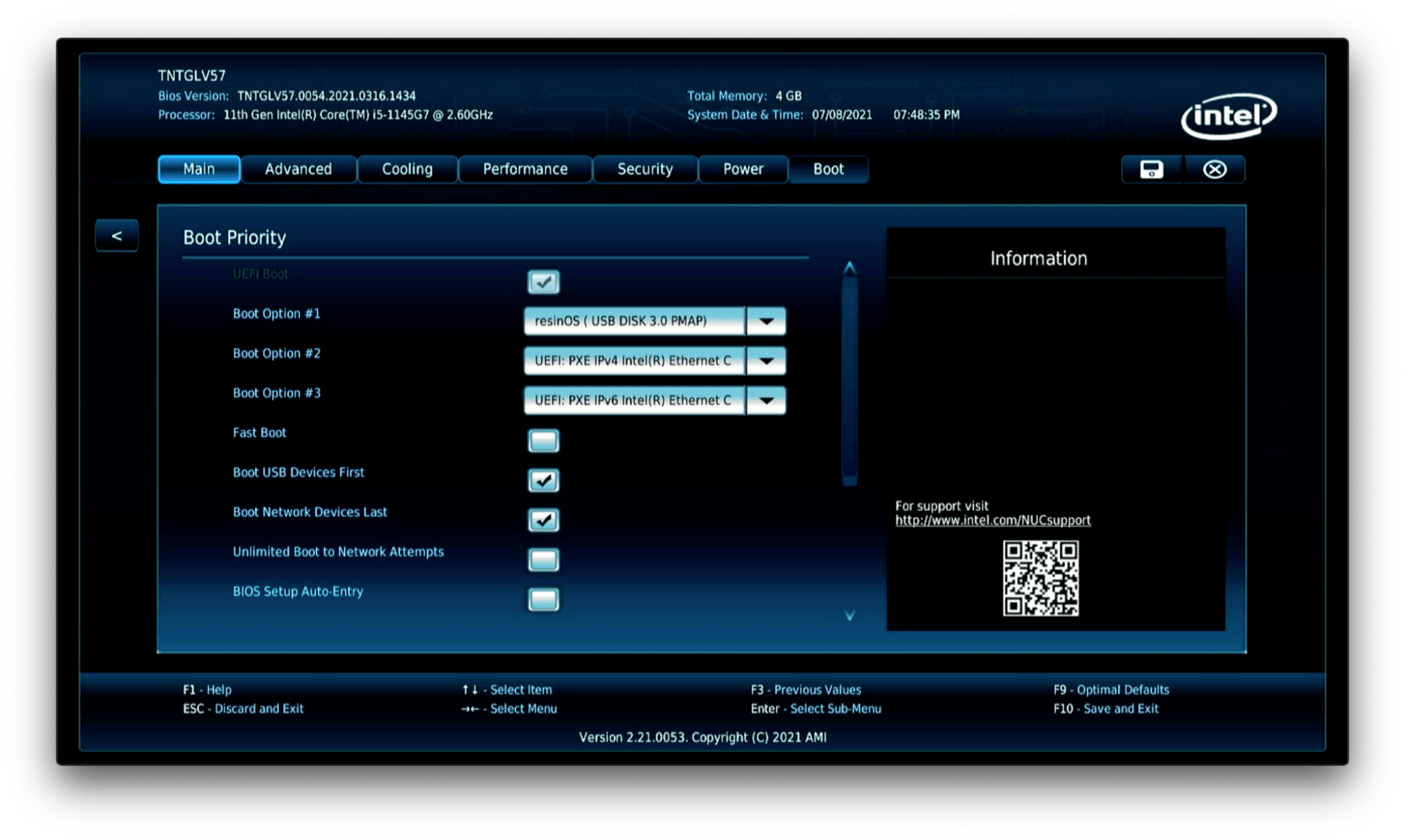
Task: Enable the Fast Boot checkbox
Action: tap(543, 441)
